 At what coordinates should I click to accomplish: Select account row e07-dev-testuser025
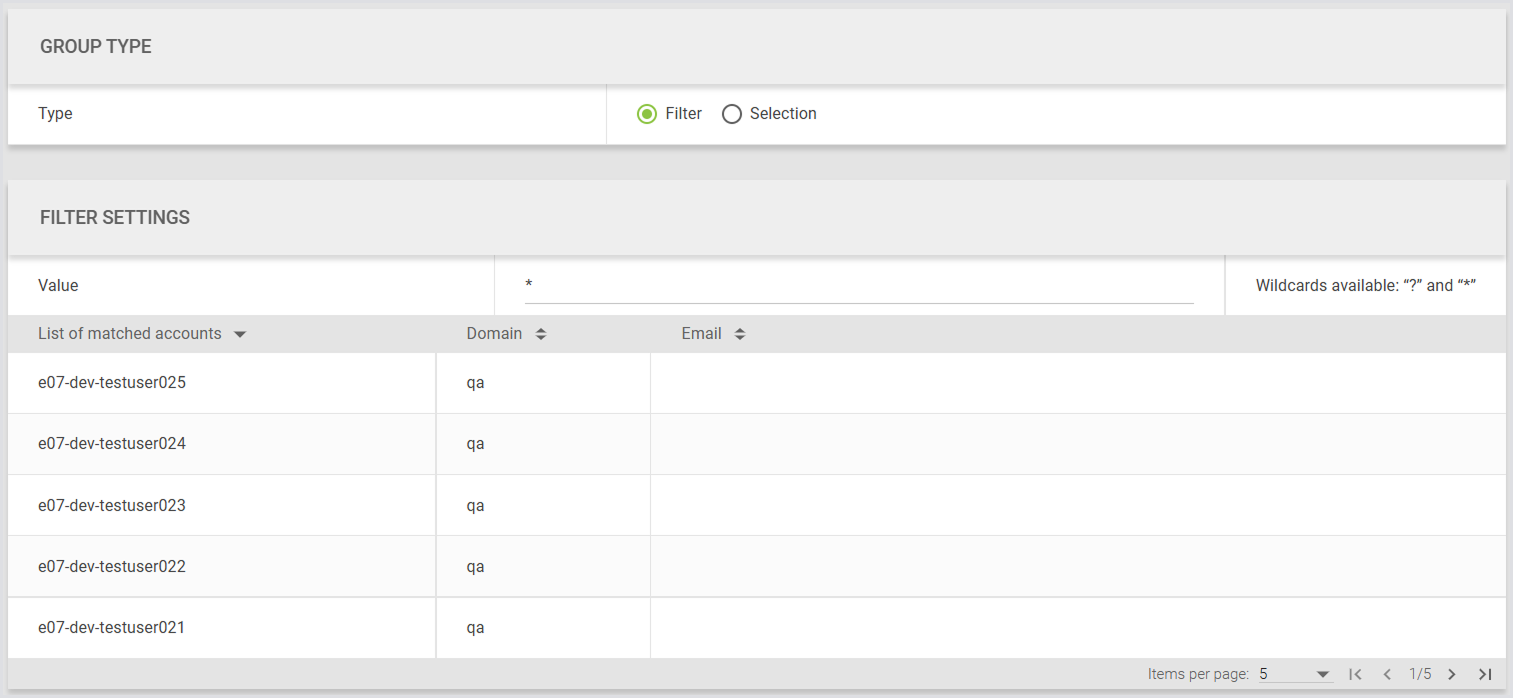tap(112, 382)
